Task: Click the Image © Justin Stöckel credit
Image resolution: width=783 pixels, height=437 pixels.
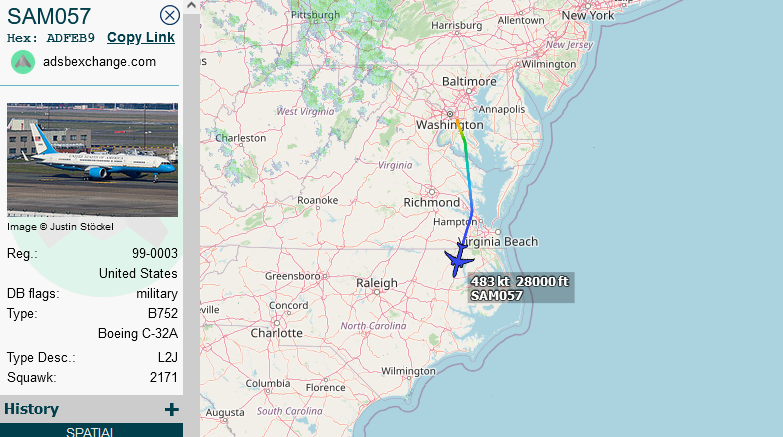Action: [x=60, y=227]
